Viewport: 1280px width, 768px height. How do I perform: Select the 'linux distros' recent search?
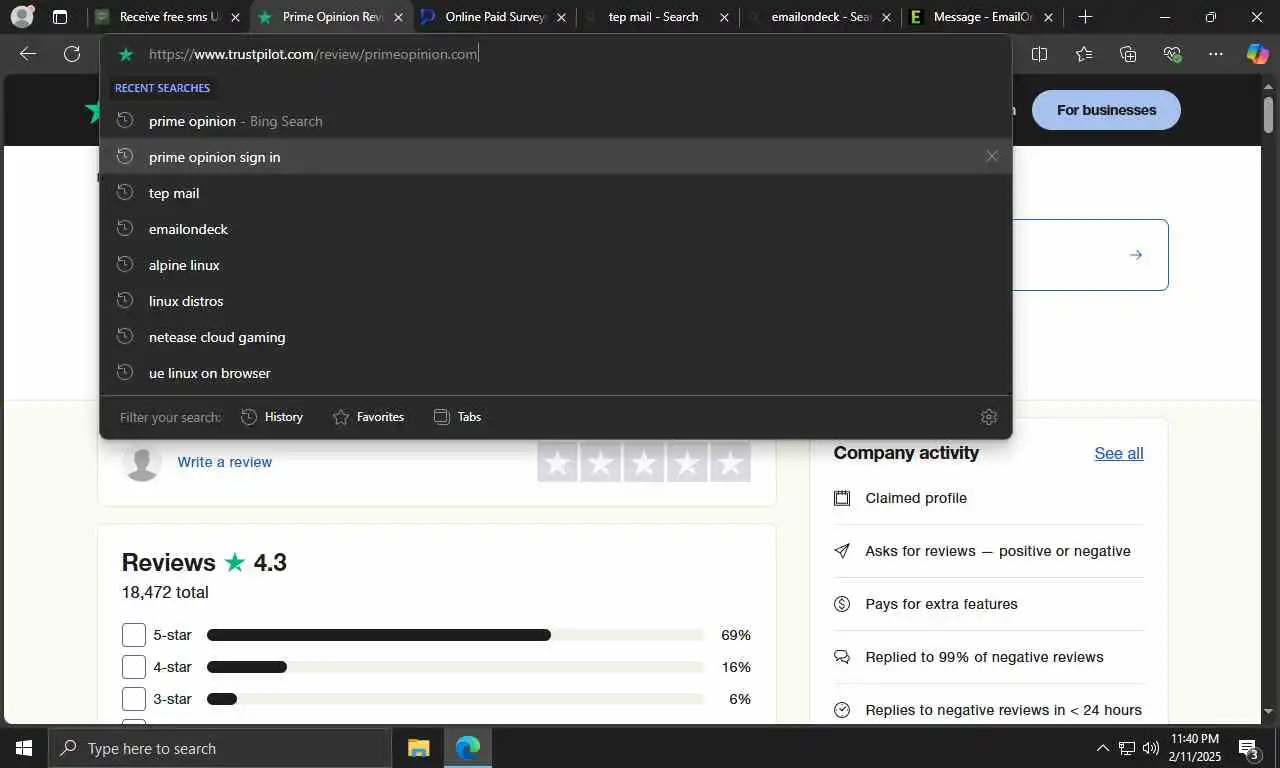[556, 301]
